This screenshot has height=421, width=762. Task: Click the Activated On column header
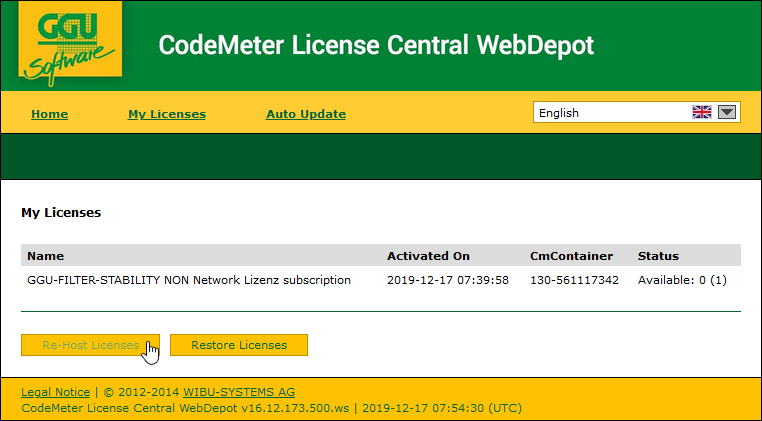428,256
